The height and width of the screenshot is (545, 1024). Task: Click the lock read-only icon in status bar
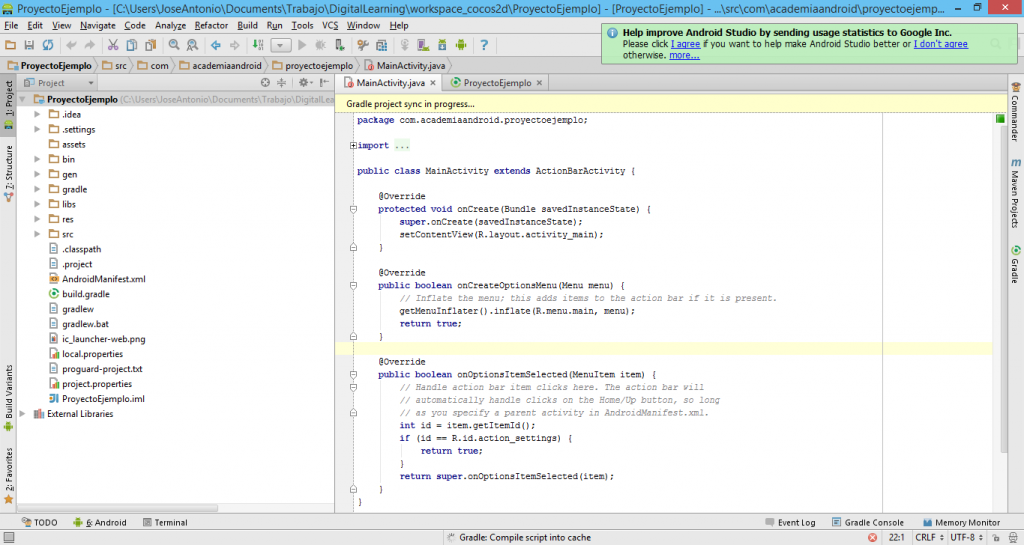(x=996, y=538)
